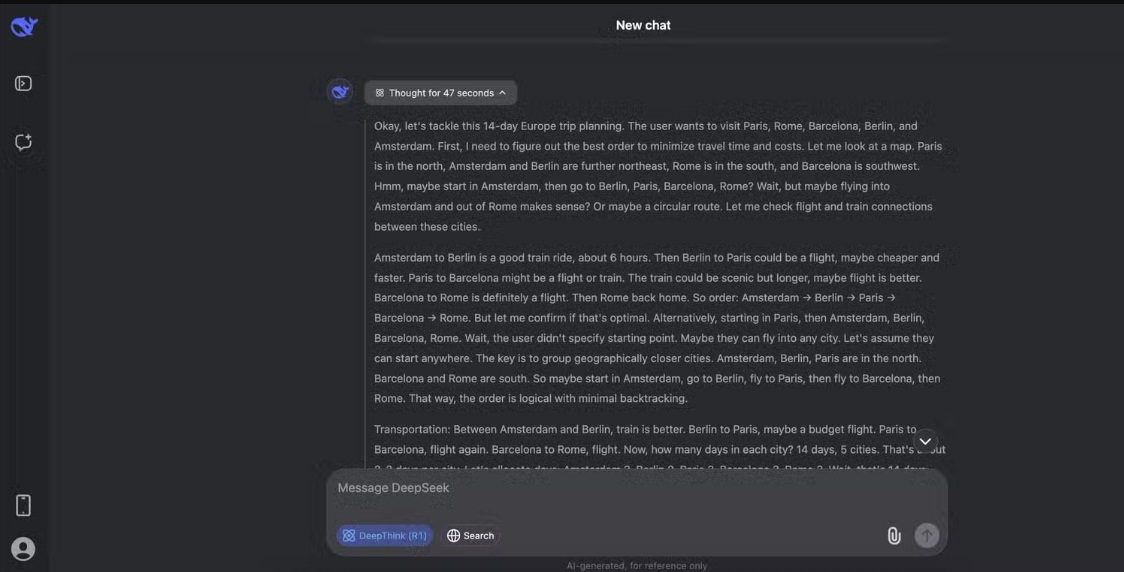Click the globe icon in the Search button

(x=454, y=536)
